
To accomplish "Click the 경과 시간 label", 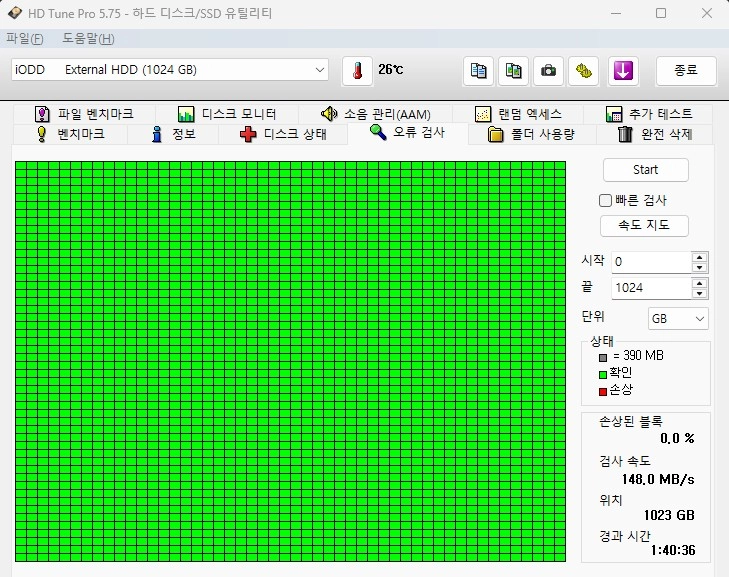I will pyautogui.click(x=624, y=536).
